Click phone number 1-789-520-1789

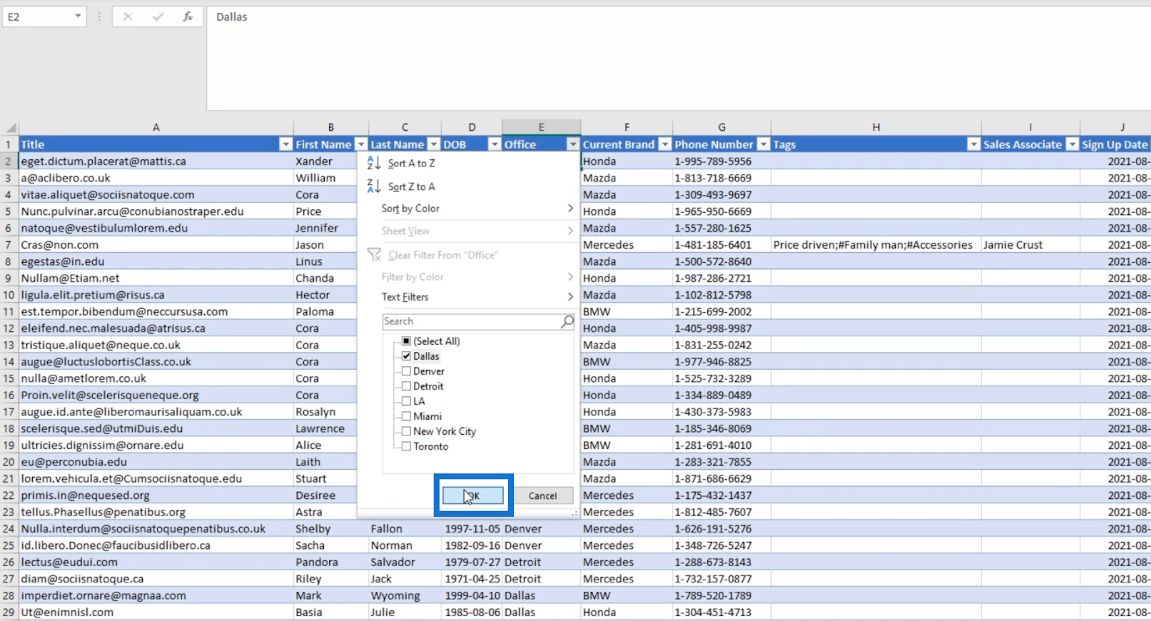click(722, 595)
